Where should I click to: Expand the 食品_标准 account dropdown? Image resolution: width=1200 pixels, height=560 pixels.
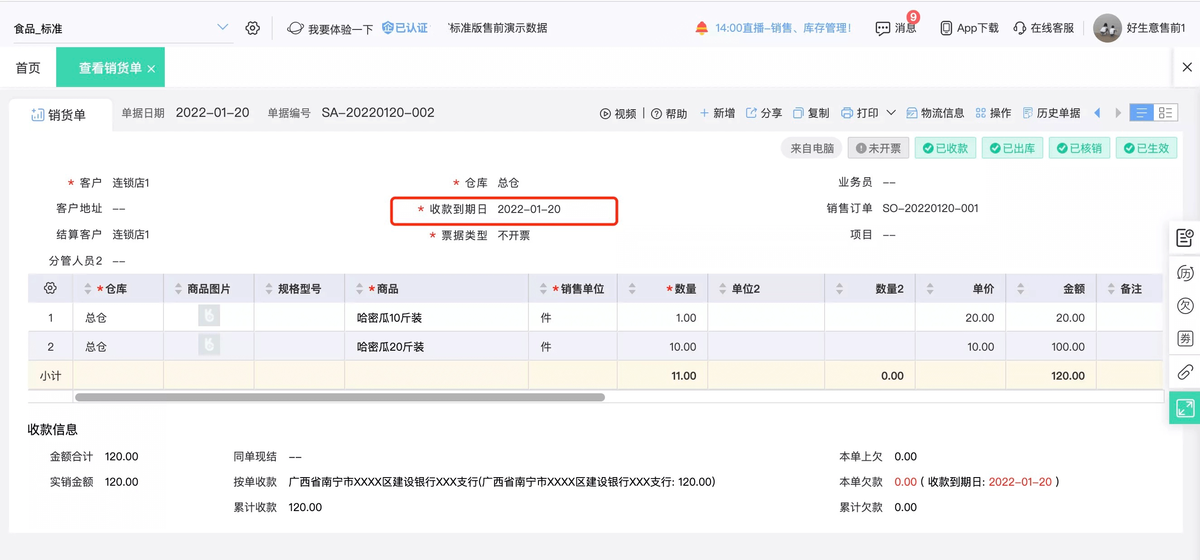pyautogui.click(x=222, y=28)
